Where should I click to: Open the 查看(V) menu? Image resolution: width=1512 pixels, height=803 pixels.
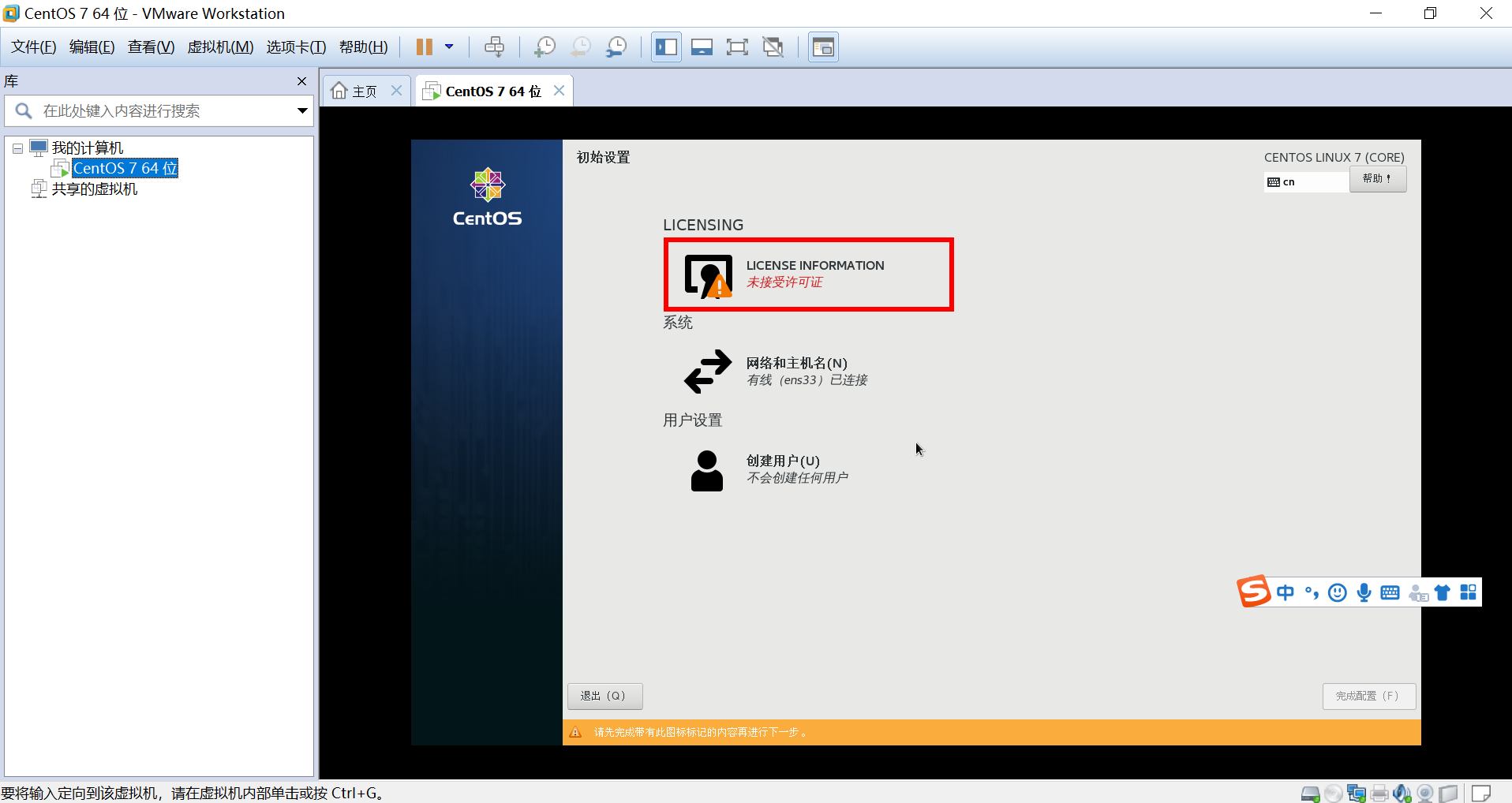pyautogui.click(x=152, y=47)
